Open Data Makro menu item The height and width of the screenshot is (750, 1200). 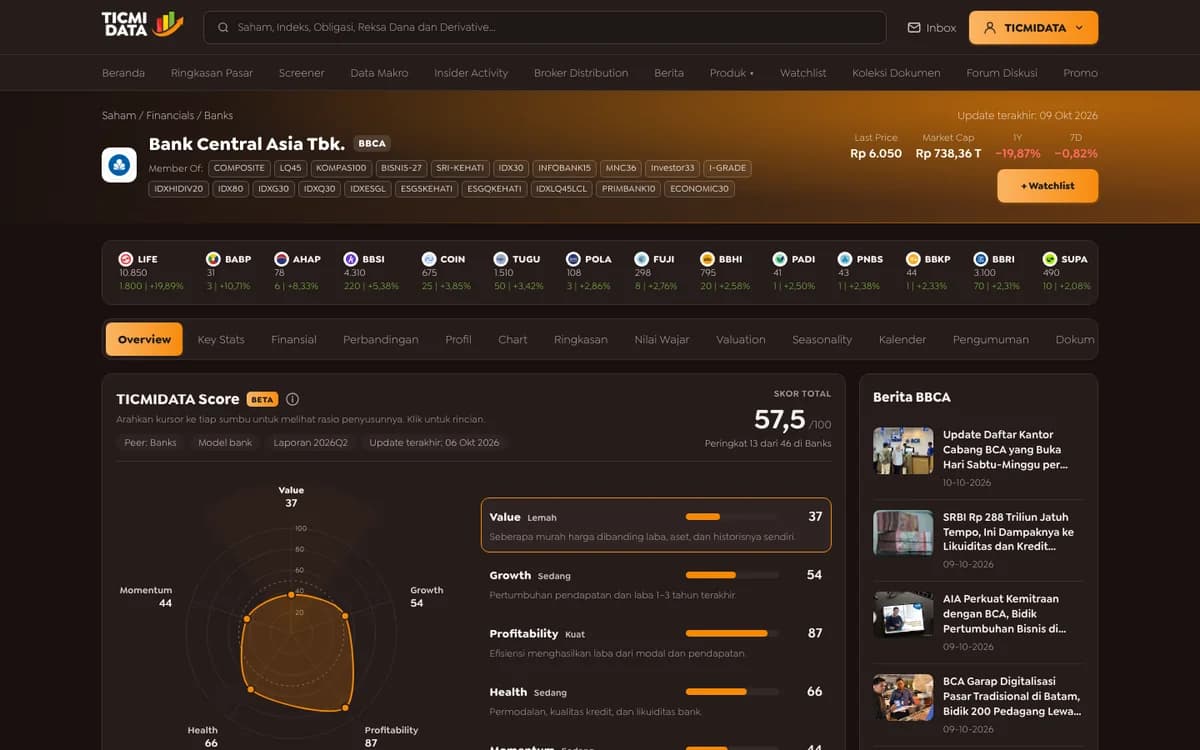point(379,73)
